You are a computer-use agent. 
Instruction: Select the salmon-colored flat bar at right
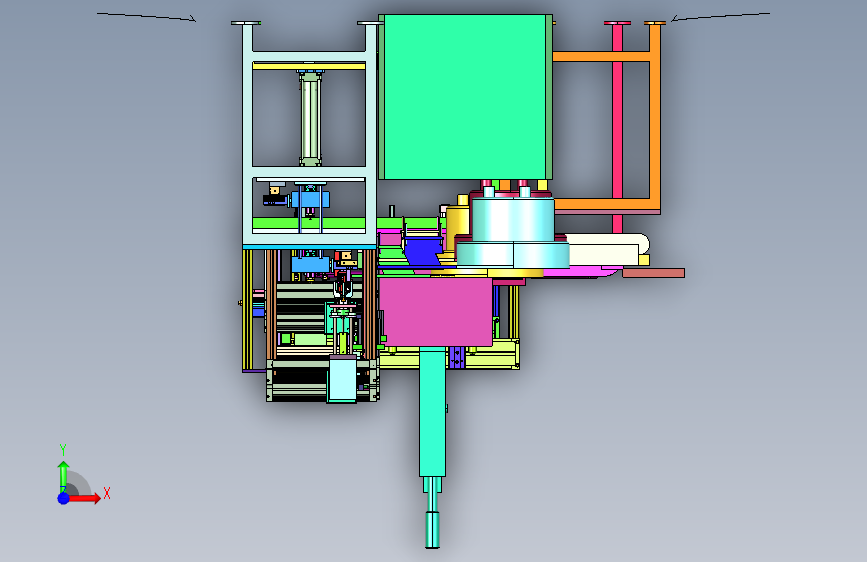pos(654,273)
